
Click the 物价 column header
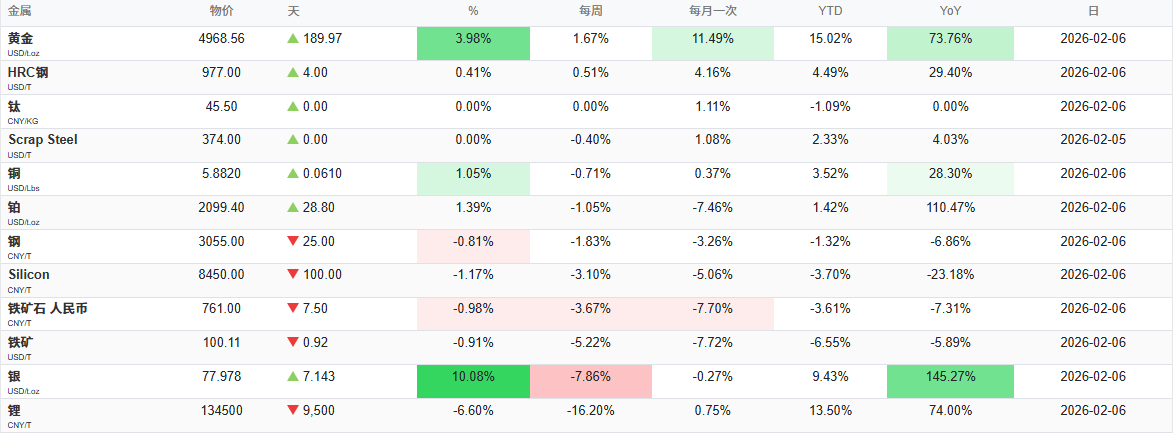click(222, 11)
